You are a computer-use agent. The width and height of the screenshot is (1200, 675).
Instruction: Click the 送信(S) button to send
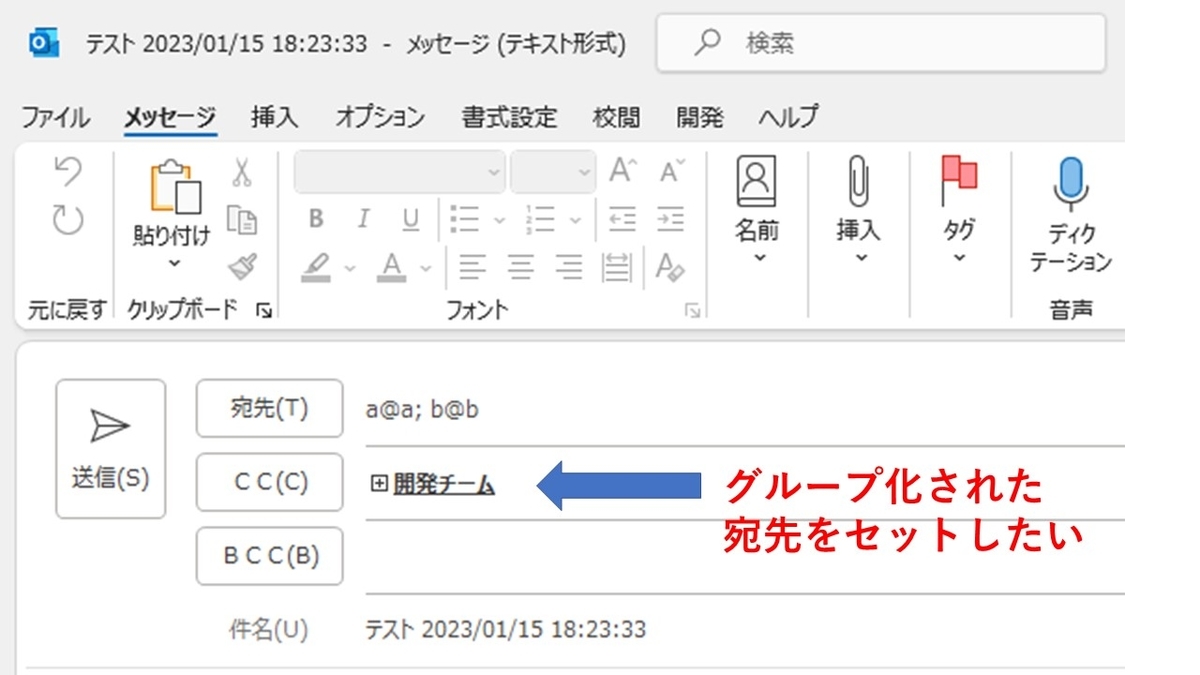tap(110, 450)
